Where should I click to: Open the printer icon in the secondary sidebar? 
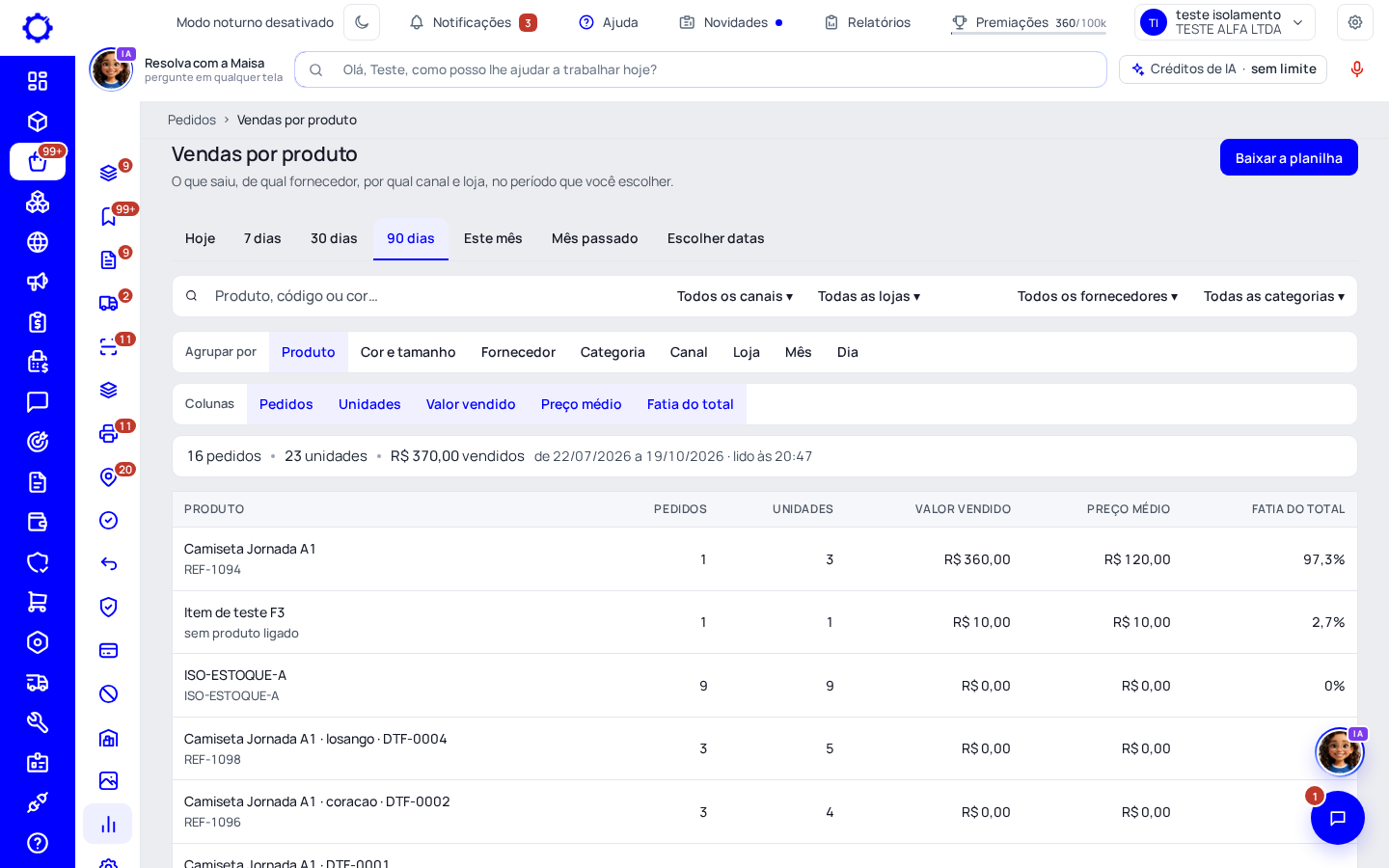pyautogui.click(x=109, y=434)
